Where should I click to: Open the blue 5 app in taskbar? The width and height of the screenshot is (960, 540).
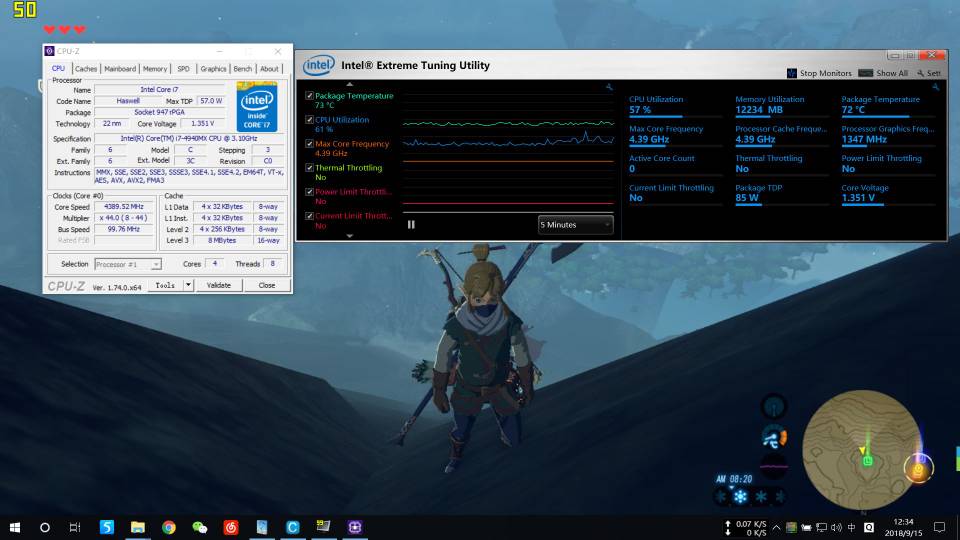coord(107,527)
